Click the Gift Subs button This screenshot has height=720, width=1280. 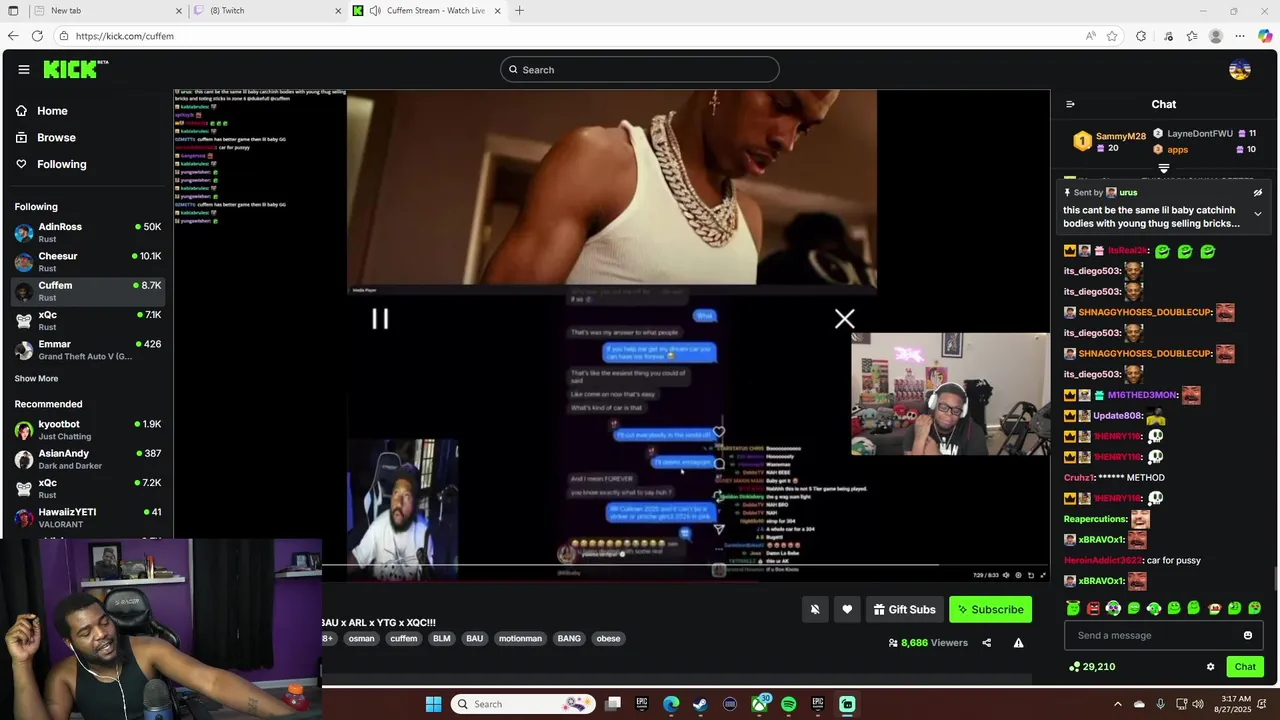[904, 609]
